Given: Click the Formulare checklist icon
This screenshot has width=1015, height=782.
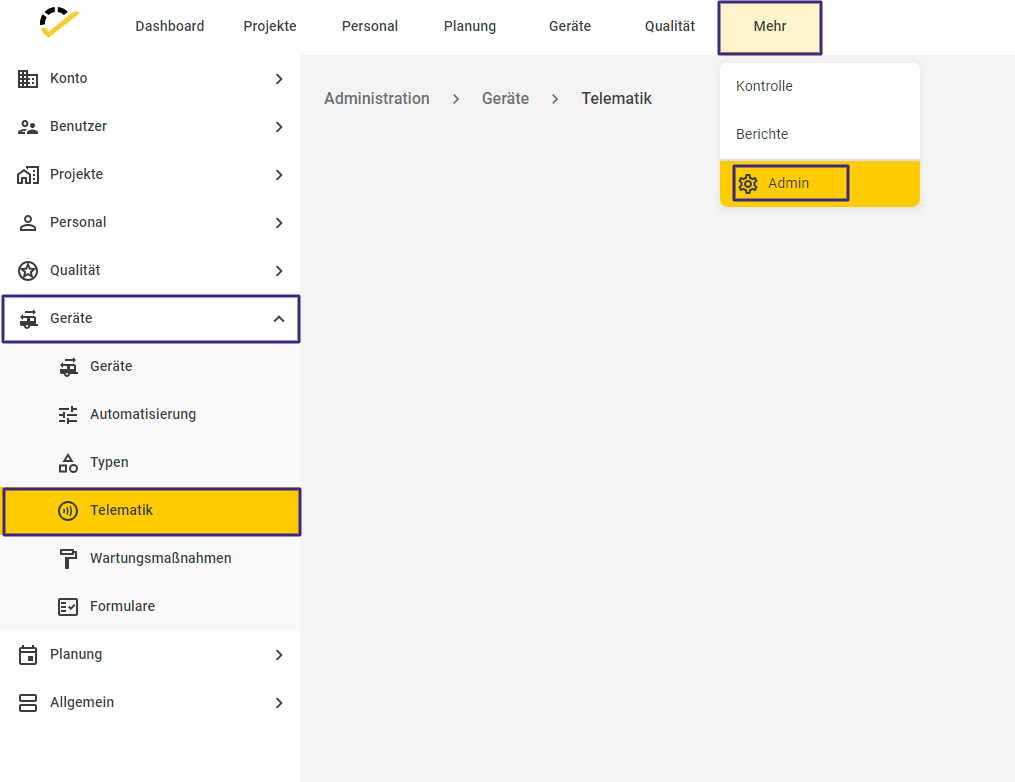Looking at the screenshot, I should (x=68, y=607).
